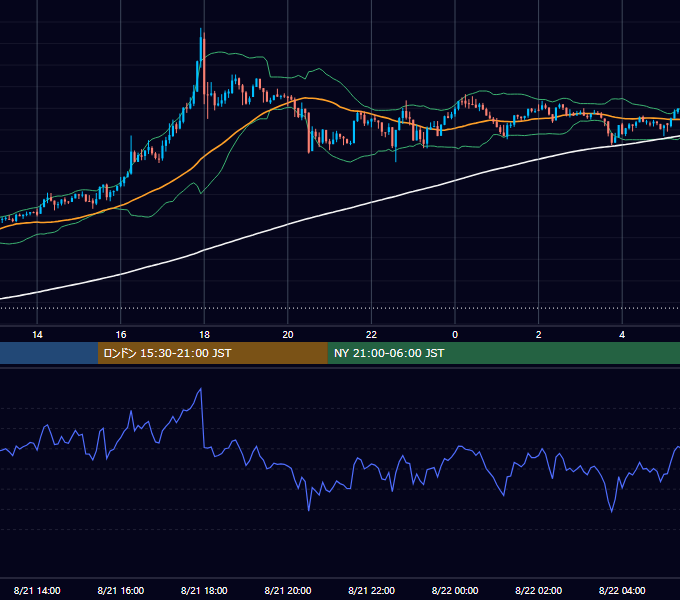The height and width of the screenshot is (600, 680).
Task: Click the 8/22 02:00 date label
Action: (539, 590)
